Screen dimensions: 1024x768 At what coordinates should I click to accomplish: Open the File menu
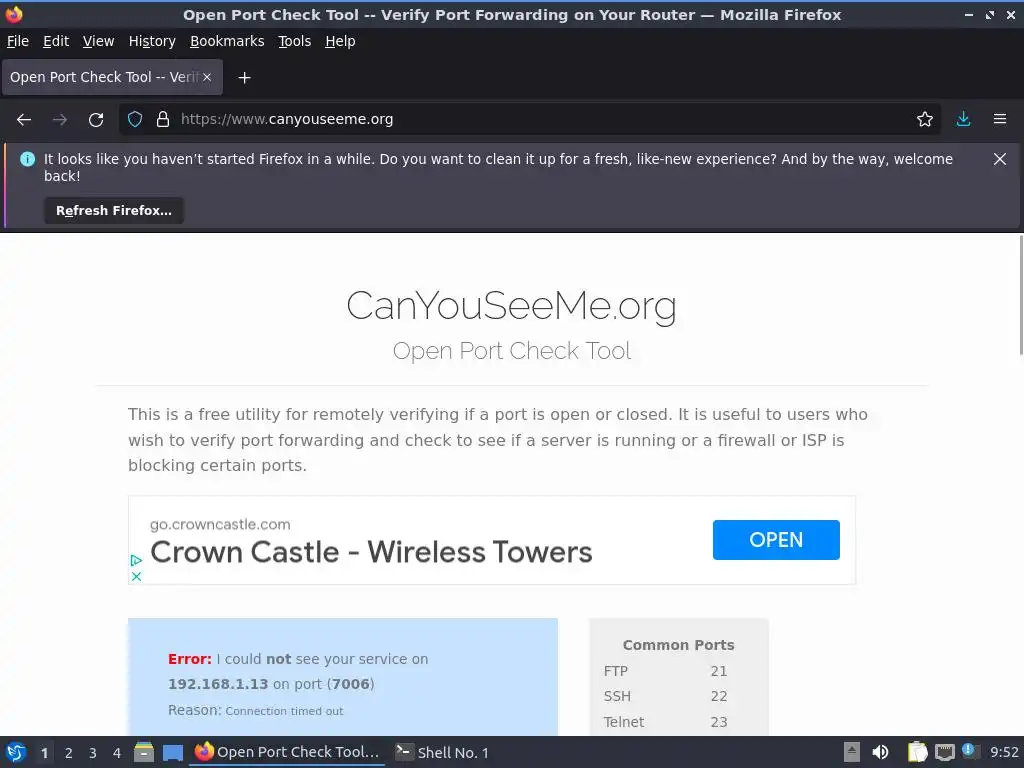[x=18, y=41]
